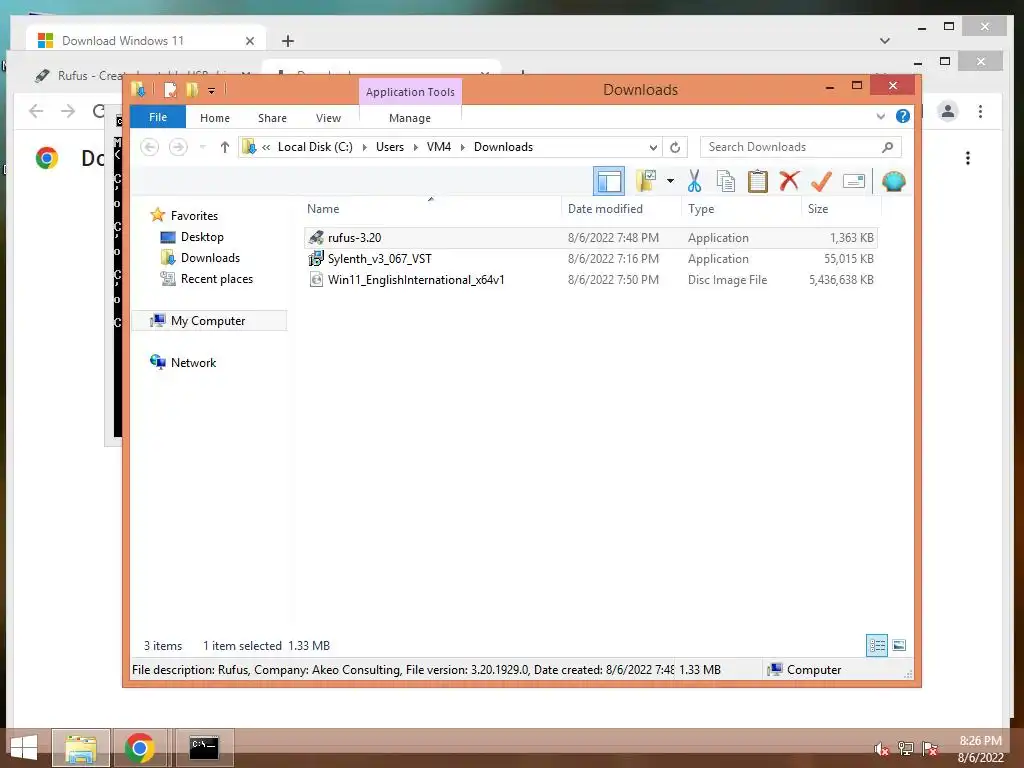The image size is (1024, 768).
Task: Open the Windows Start button
Action: click(x=24, y=748)
